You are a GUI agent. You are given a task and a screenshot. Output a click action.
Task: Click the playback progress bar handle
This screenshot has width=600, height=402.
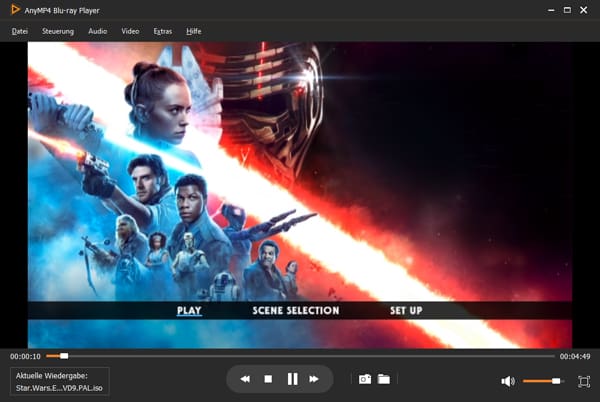(64, 356)
